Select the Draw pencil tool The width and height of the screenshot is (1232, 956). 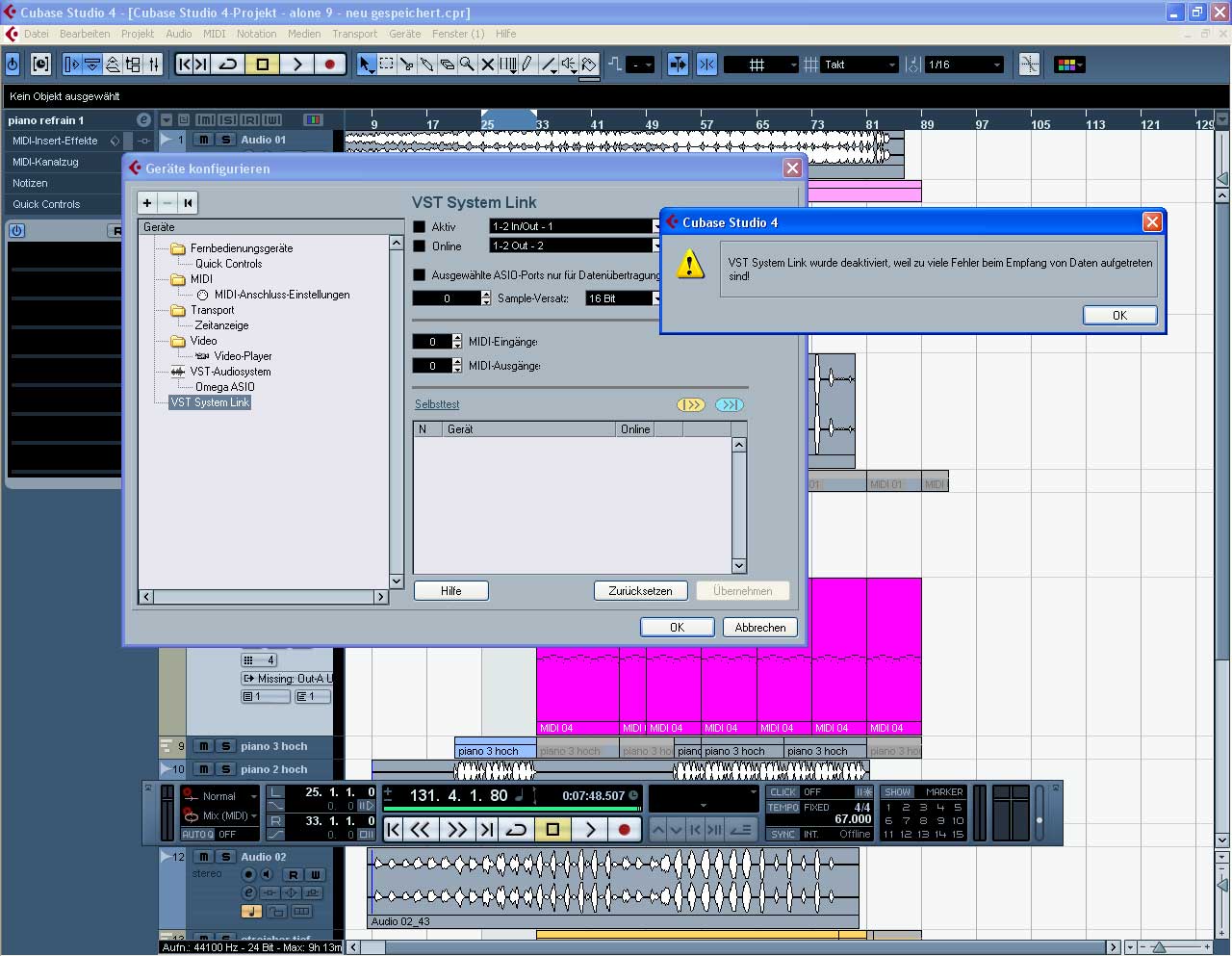pos(527,65)
